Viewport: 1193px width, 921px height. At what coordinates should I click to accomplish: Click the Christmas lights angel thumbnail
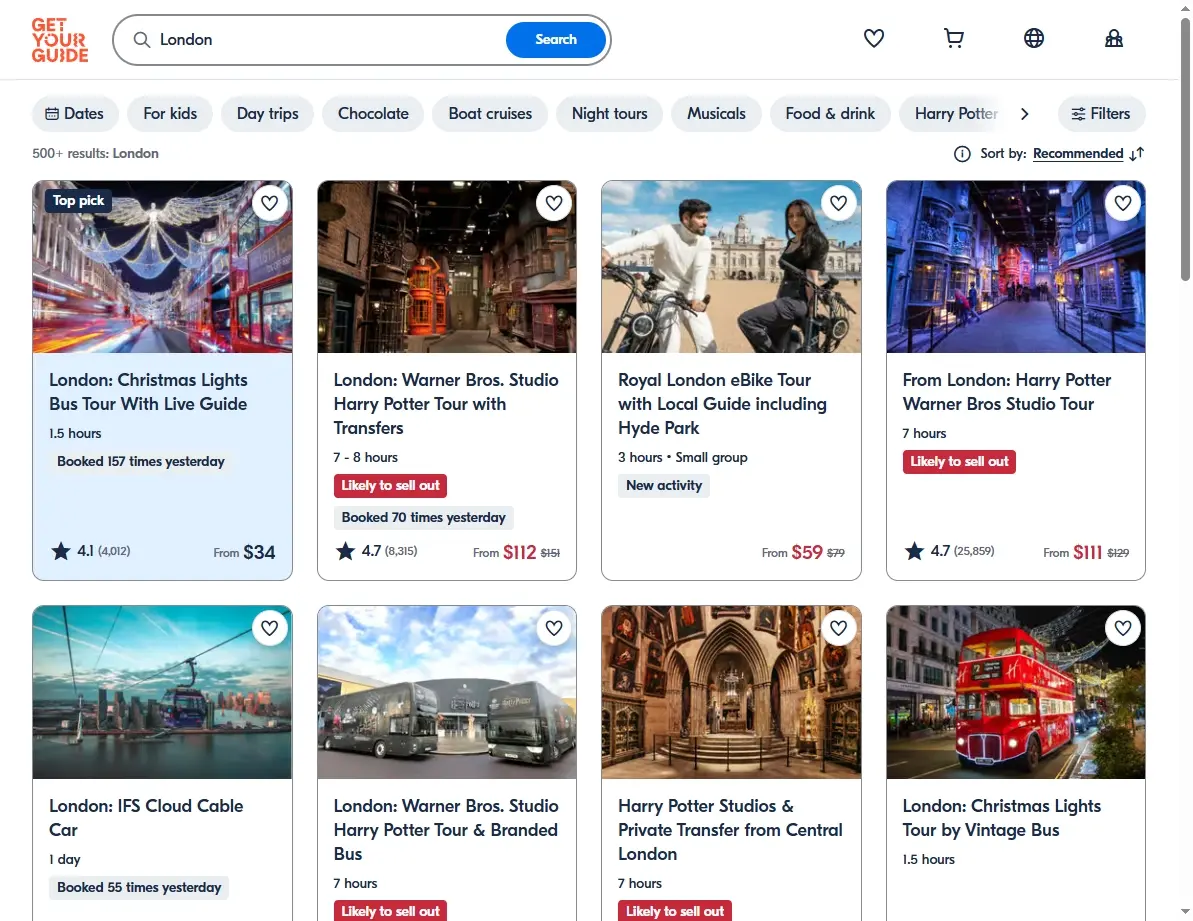162,267
